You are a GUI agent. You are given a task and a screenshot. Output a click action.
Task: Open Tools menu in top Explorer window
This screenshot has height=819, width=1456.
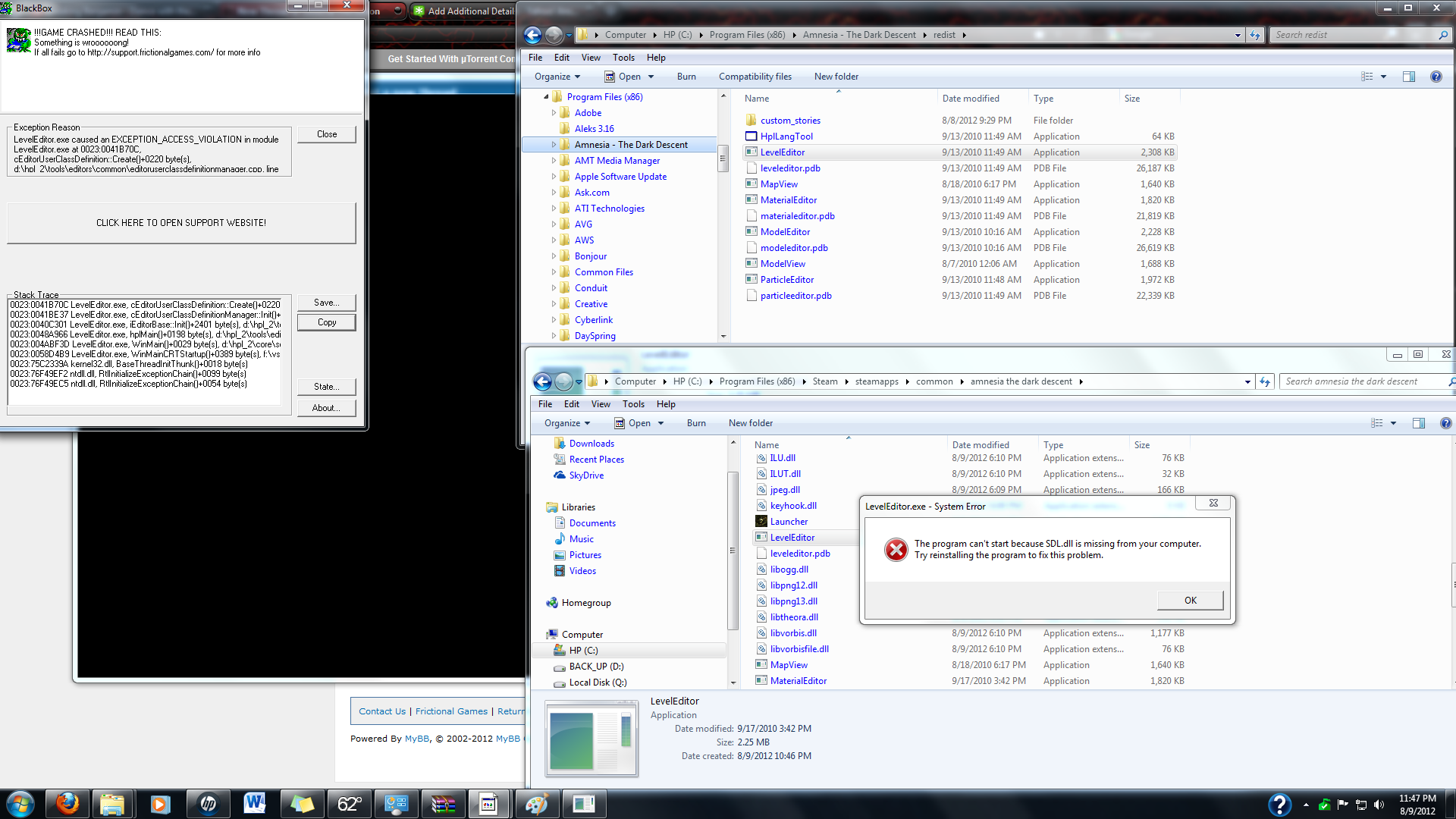623,58
